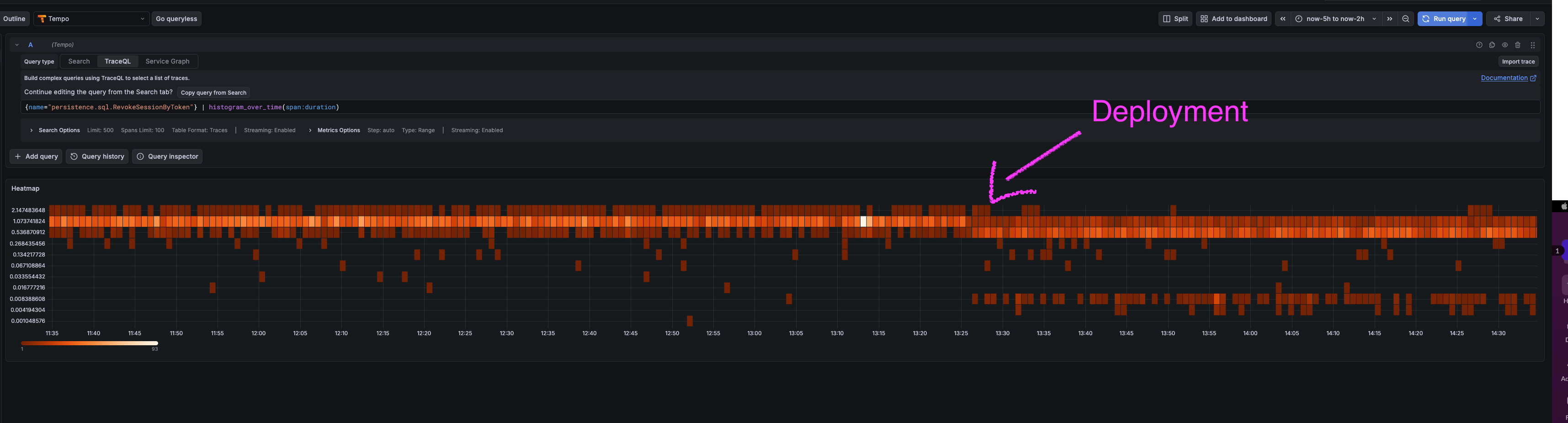The width and height of the screenshot is (1568, 423).
Task: Click the Step: auto option text
Action: tap(380, 130)
